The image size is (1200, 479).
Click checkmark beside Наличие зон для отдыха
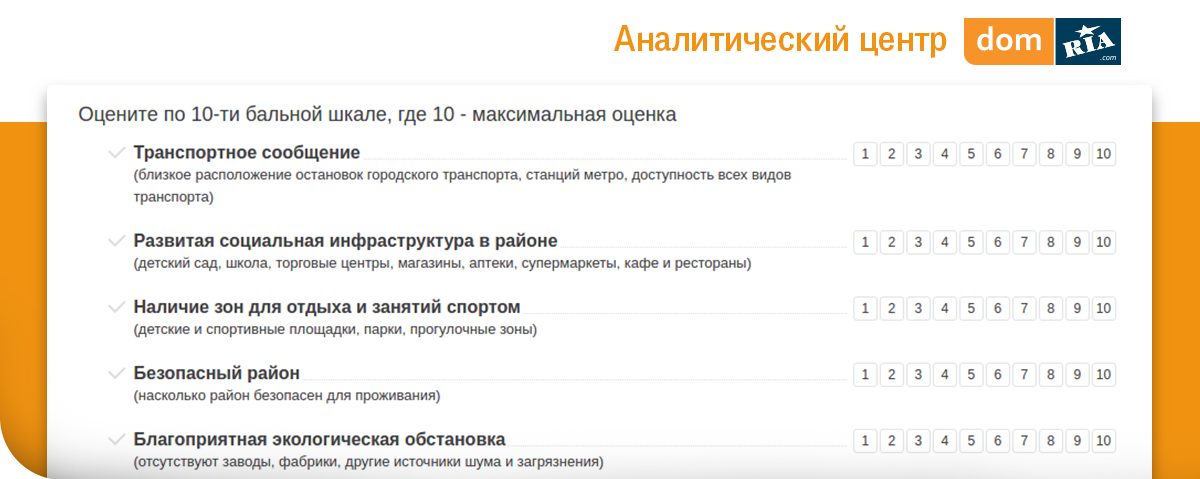pos(116,307)
